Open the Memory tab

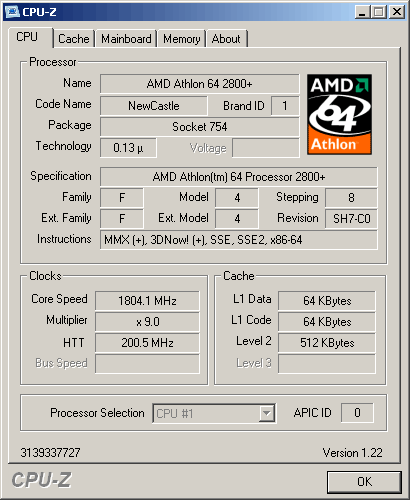[182, 39]
